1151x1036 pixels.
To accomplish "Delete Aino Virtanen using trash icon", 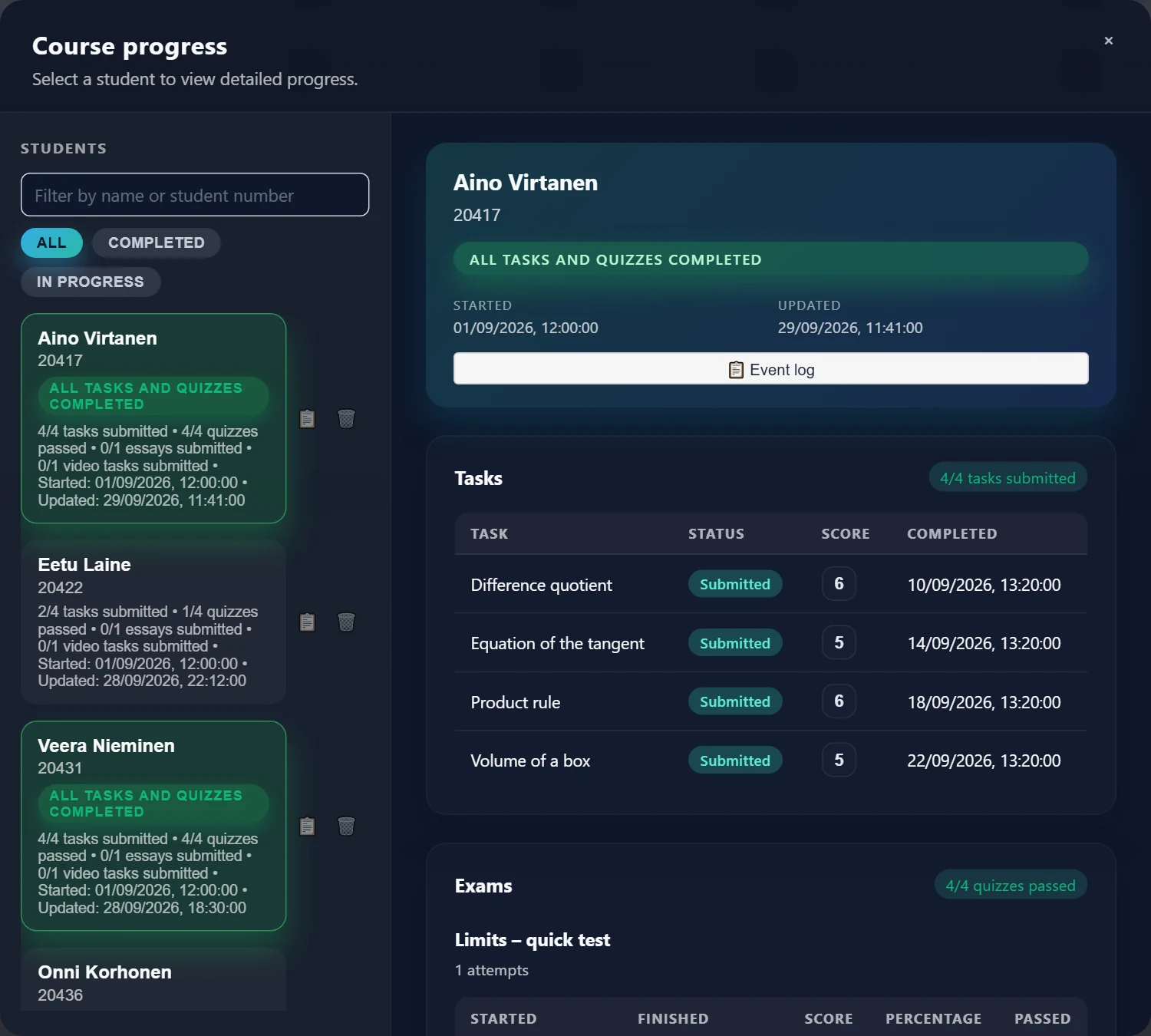I will [x=346, y=418].
